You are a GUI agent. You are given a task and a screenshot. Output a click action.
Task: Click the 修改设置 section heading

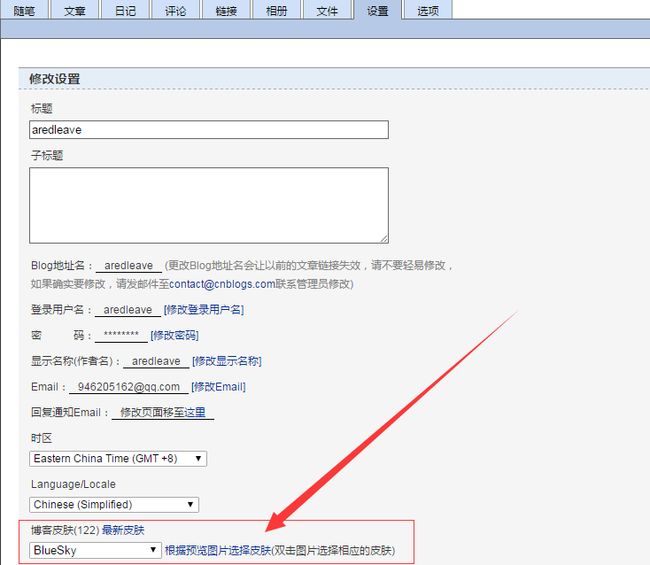[x=55, y=79]
